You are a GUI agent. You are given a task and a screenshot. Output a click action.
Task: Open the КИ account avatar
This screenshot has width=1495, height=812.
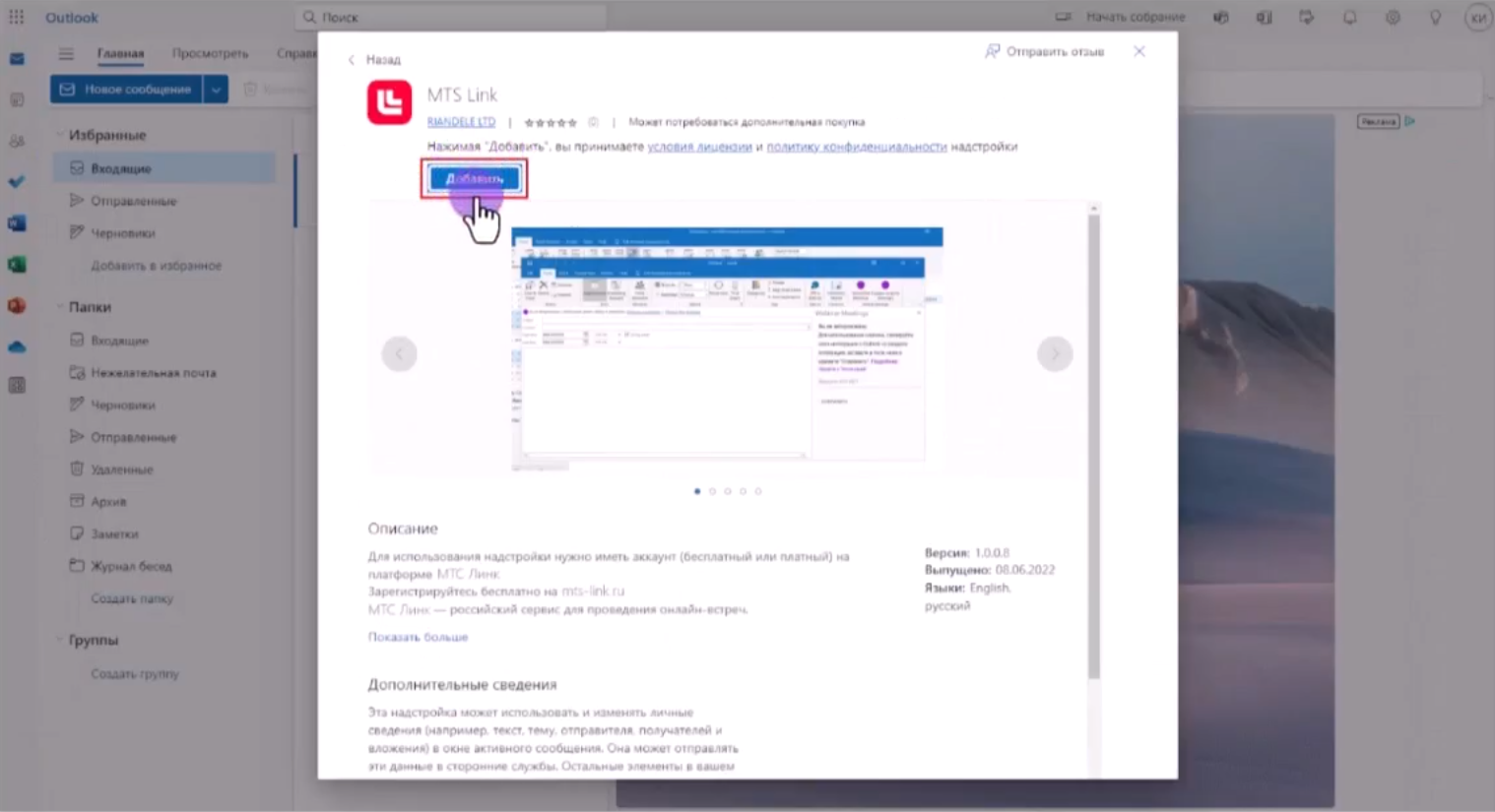(x=1478, y=18)
